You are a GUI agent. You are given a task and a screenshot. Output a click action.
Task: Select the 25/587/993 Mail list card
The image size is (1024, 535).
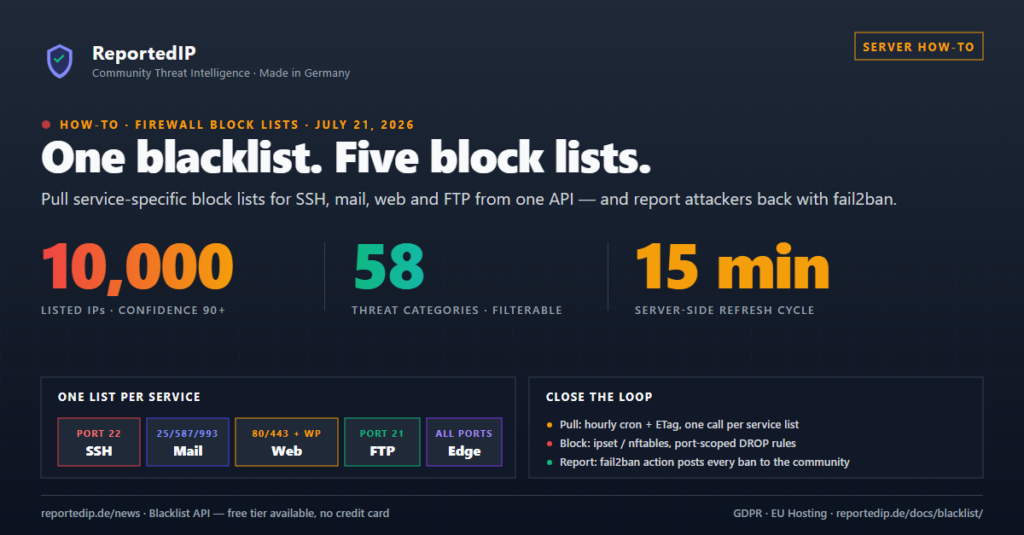(187, 442)
